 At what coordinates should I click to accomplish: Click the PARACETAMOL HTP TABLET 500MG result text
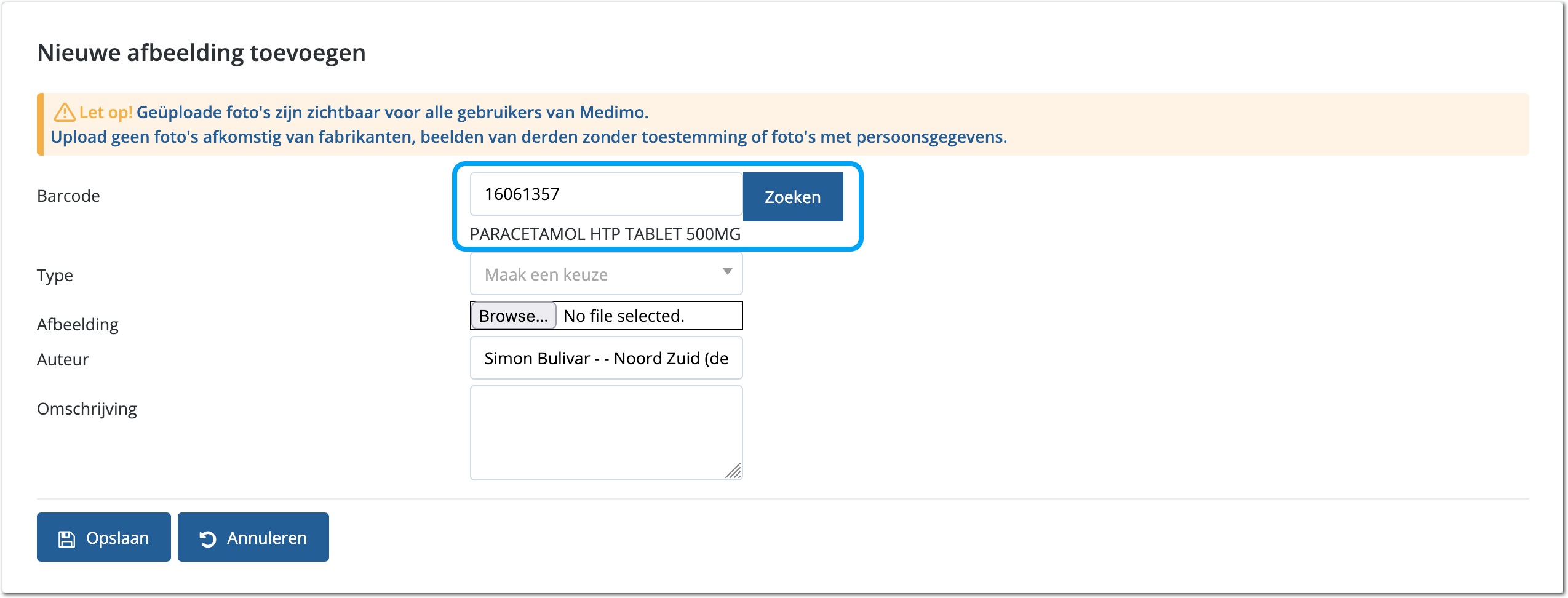605,234
